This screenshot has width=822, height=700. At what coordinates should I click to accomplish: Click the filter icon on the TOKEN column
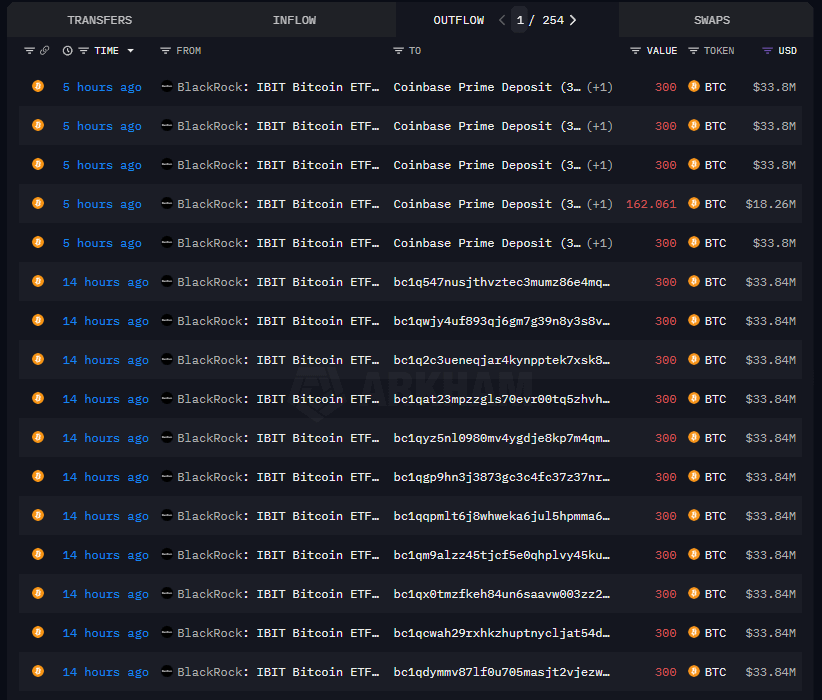click(x=693, y=50)
